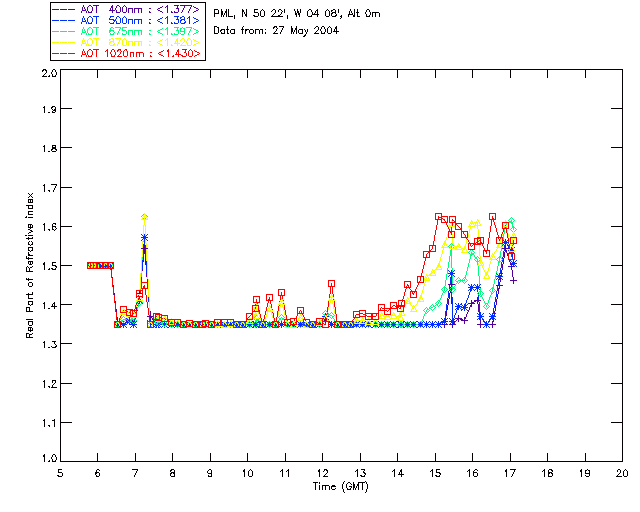Click the x-axis label 16
Image resolution: width=640 pixels, height=512 pixels.
472,473
